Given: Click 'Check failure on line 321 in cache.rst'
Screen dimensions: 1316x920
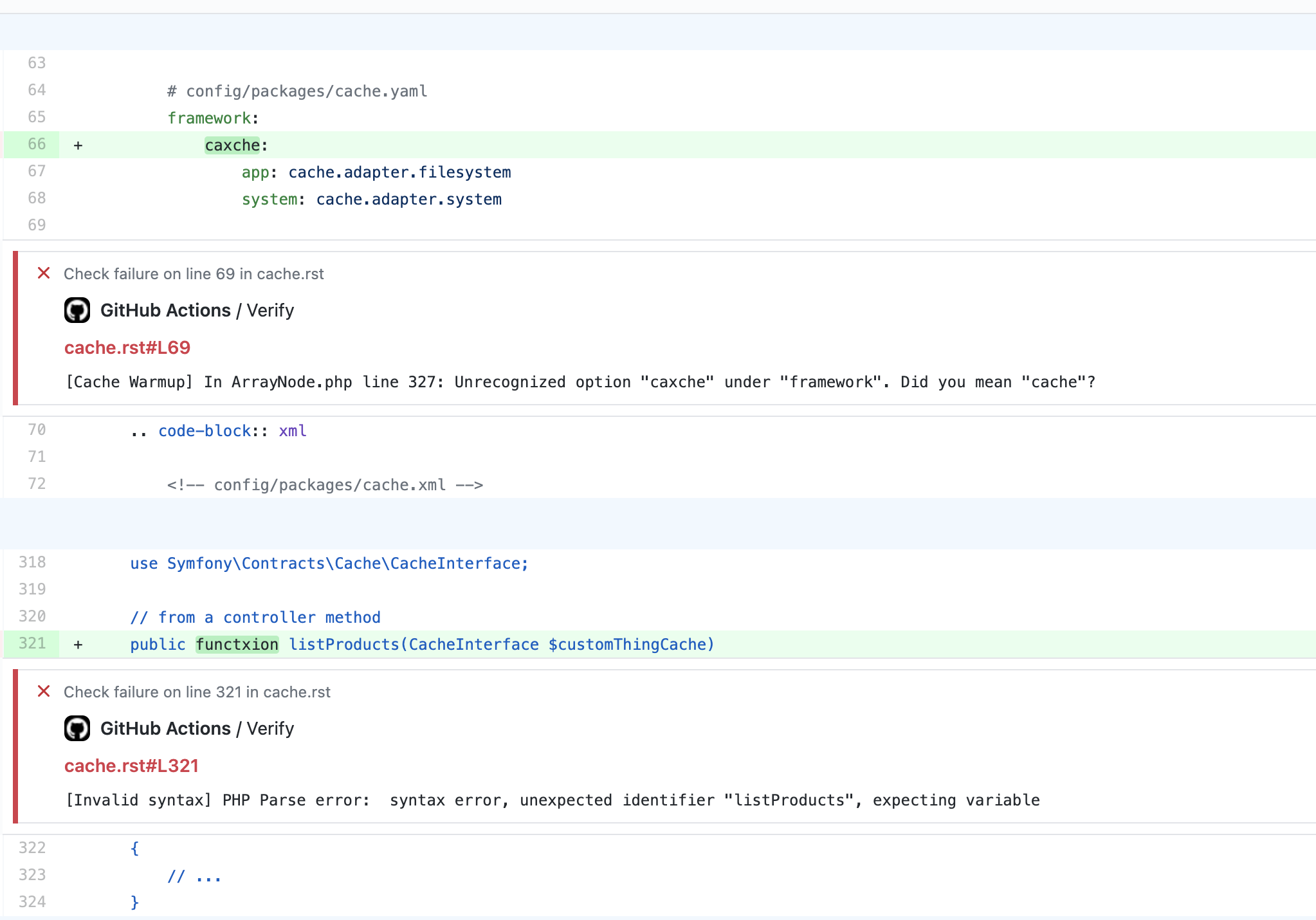Looking at the screenshot, I should pyautogui.click(x=197, y=692).
